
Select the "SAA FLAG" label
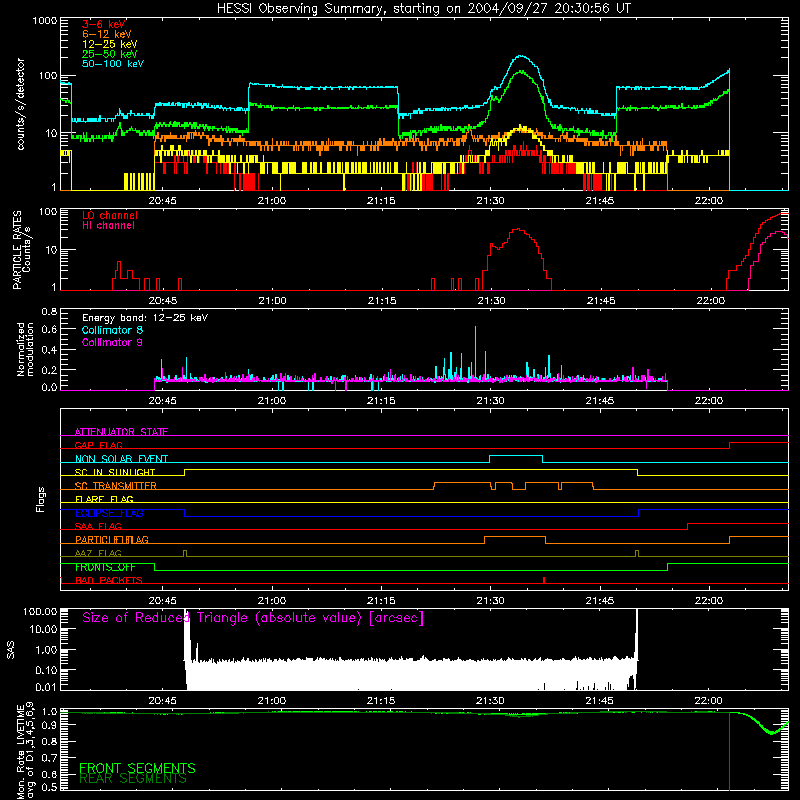click(98, 526)
